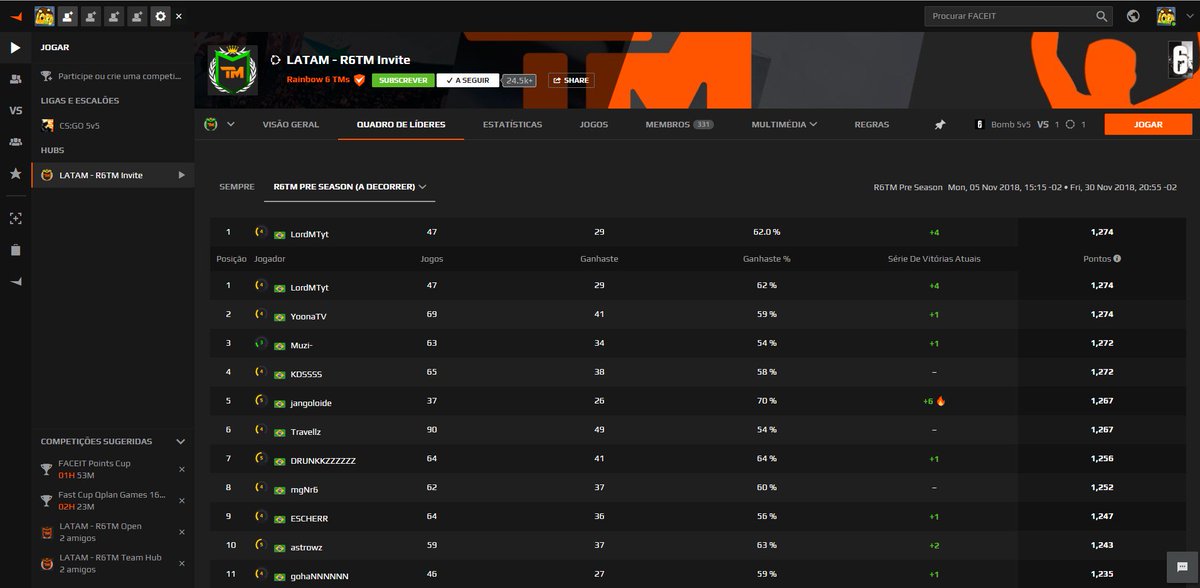Open the friends icon in left sidebar
The height and width of the screenshot is (588, 1200).
point(15,78)
